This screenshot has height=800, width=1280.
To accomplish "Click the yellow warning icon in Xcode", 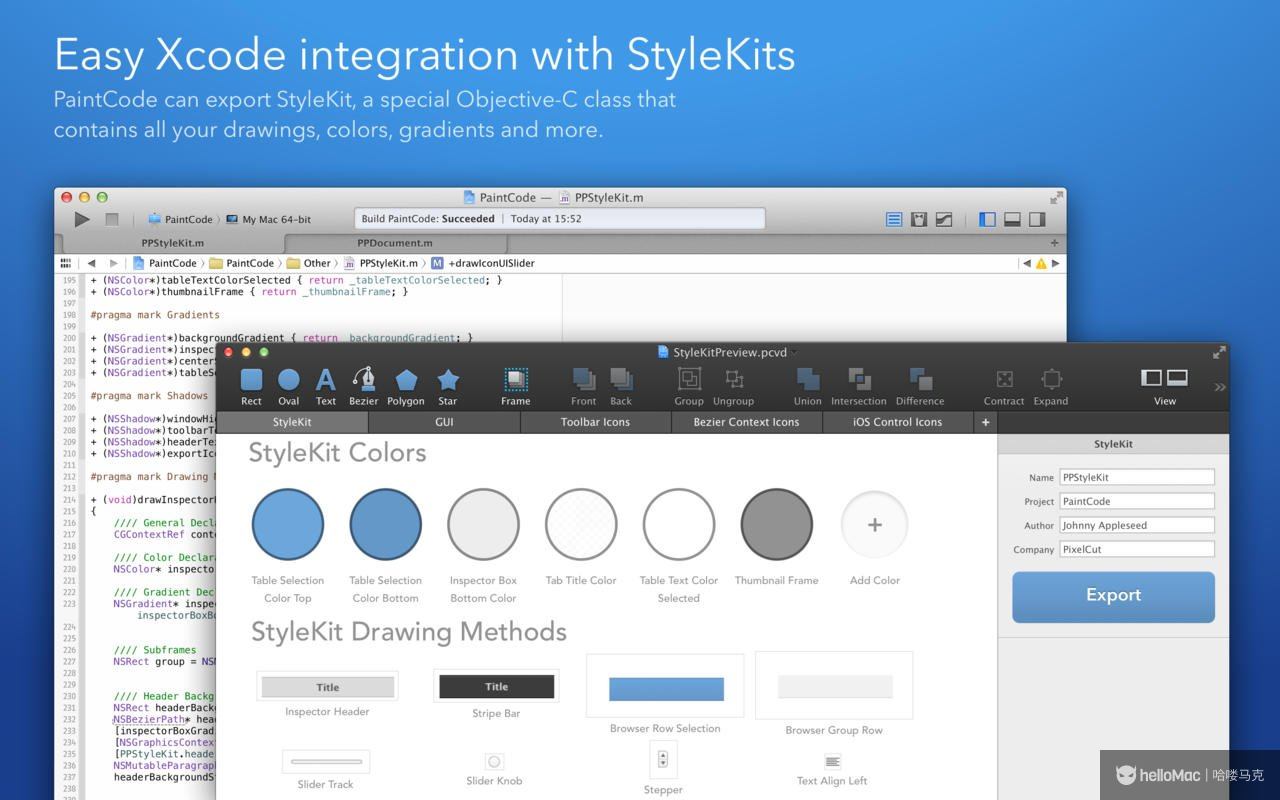I will (x=1040, y=264).
